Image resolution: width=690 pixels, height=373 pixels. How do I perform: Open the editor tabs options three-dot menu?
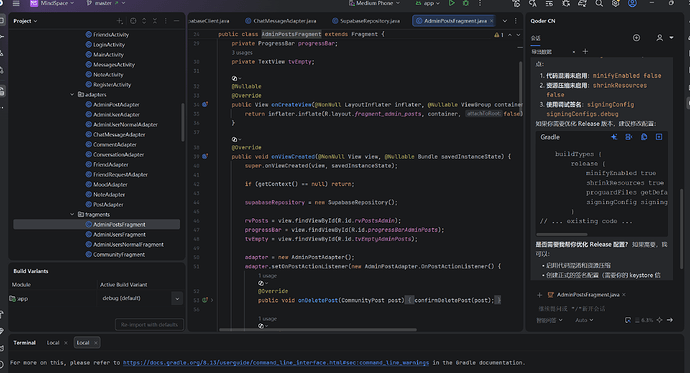tap(516, 21)
